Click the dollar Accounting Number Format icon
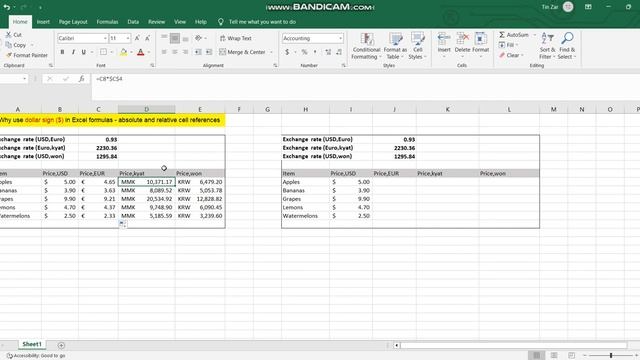The width and height of the screenshot is (640, 360). (x=287, y=52)
